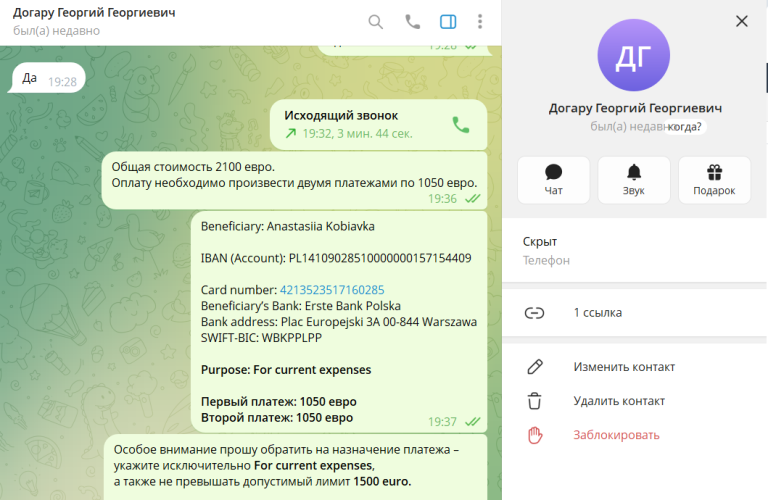Click chat header name Догару Георгий Георгиевич
Viewport: 768px width, 500px height.
94,13
